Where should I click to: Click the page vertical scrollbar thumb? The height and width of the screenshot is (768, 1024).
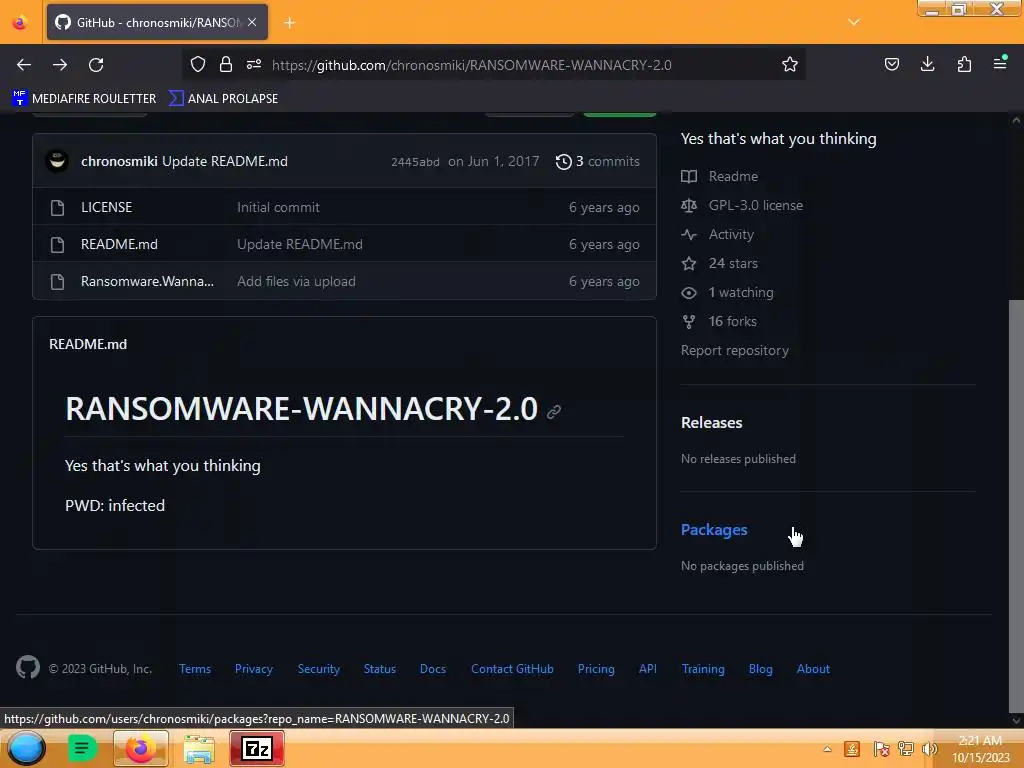[x=1016, y=506]
